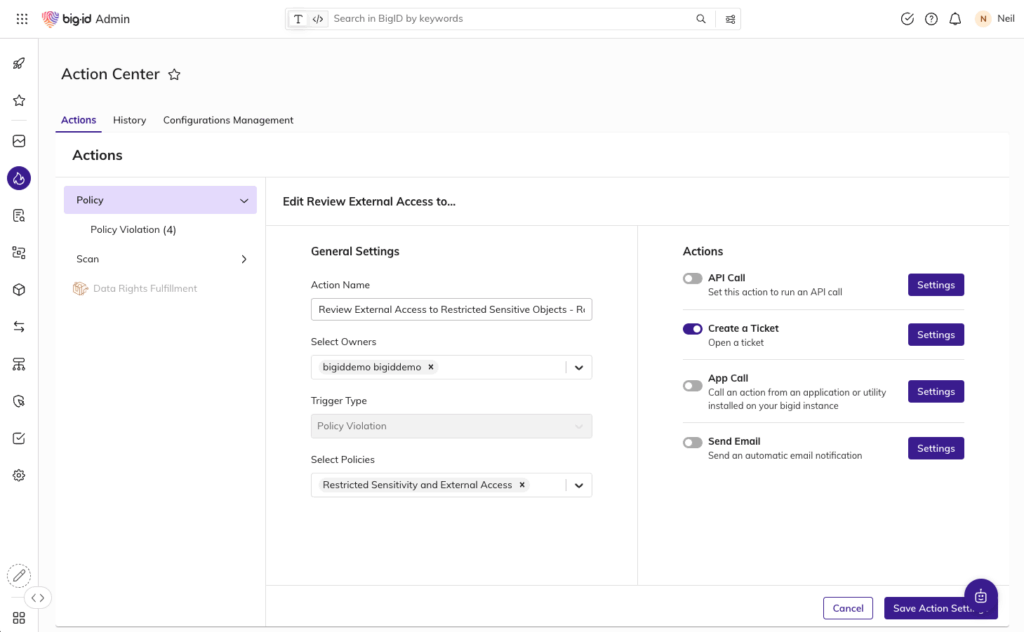Click the Action Name input field

(451, 310)
